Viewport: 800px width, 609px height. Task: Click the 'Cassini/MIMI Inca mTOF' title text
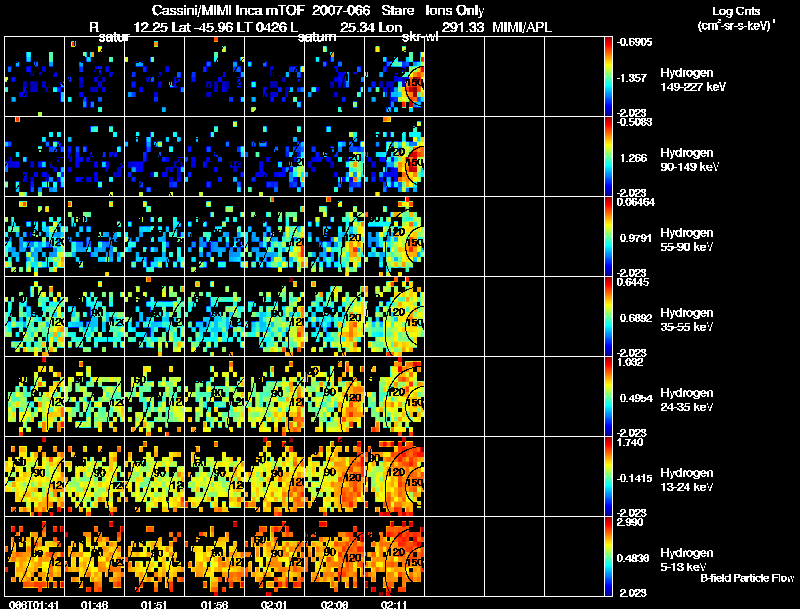tap(228, 11)
